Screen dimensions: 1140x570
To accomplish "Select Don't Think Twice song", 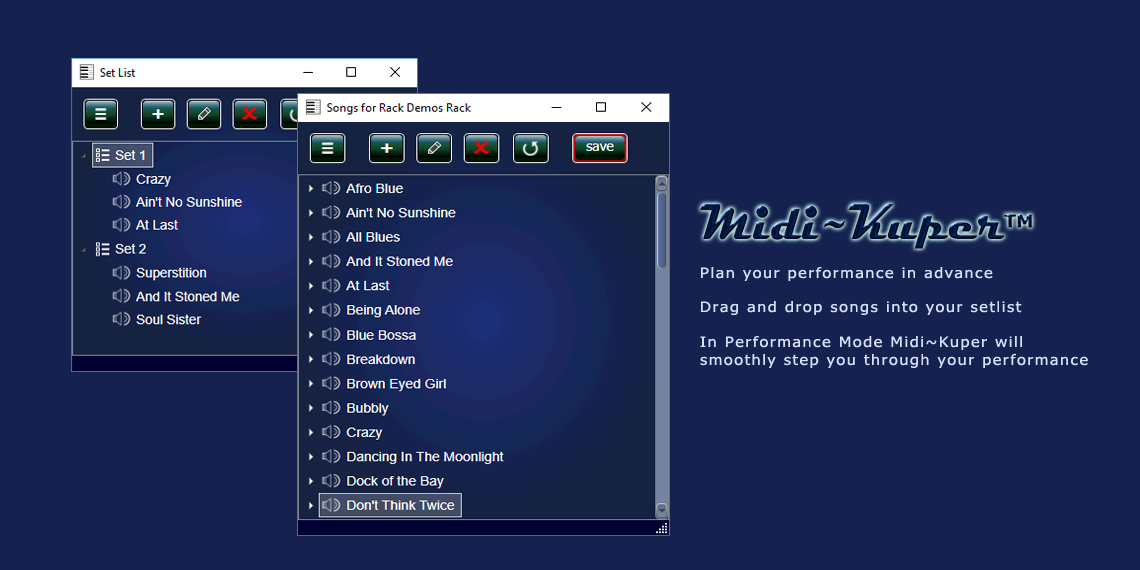I will pyautogui.click(x=400, y=505).
